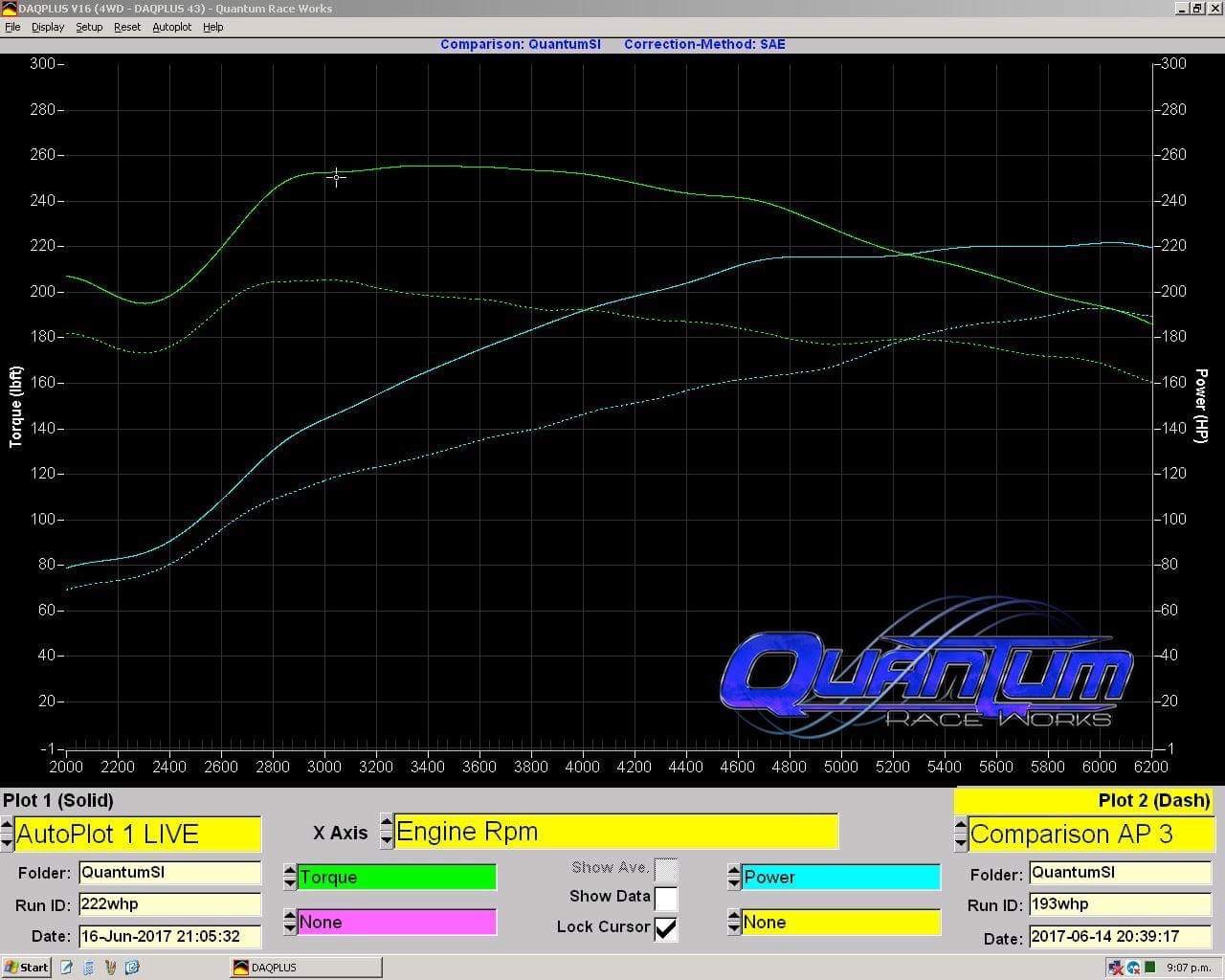The image size is (1225, 980).
Task: Click the taskbar clock 9:07 p.m.
Action: click(1189, 968)
